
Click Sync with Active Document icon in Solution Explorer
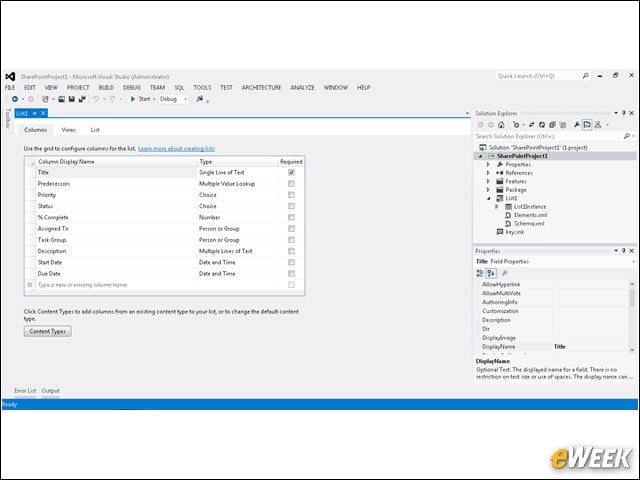pos(531,125)
